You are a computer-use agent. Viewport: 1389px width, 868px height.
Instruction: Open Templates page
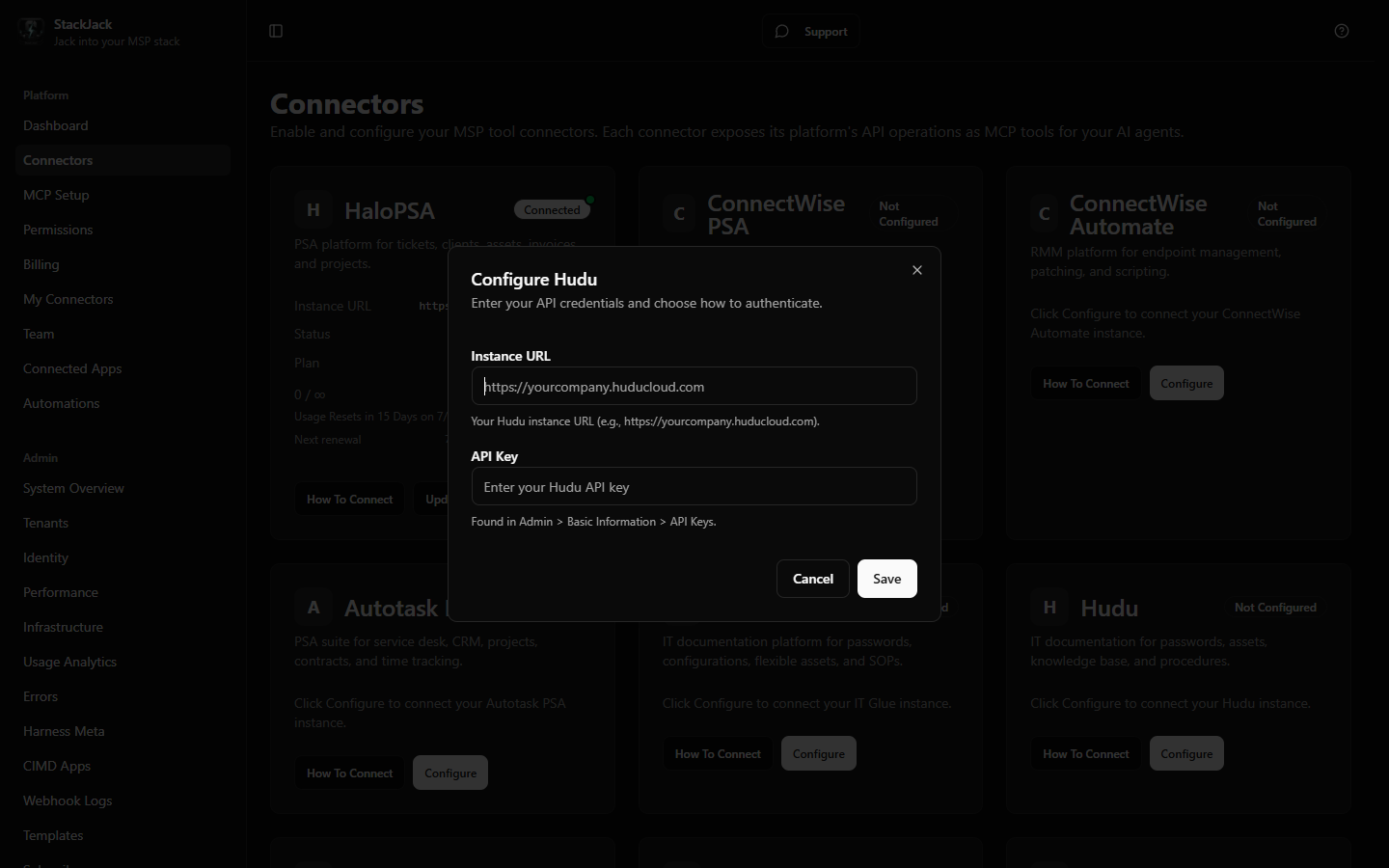pyautogui.click(x=123, y=835)
